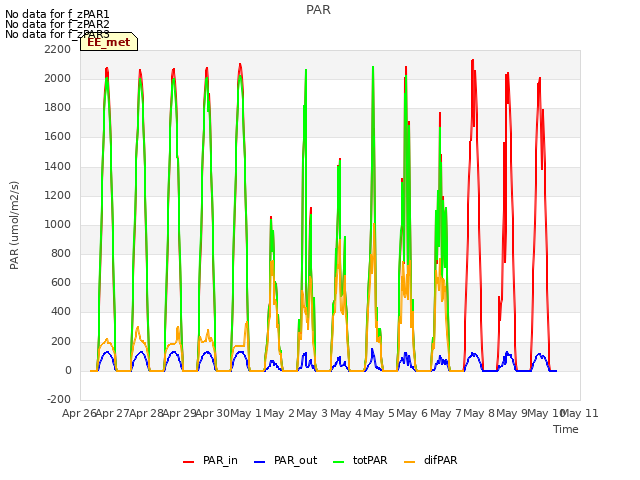Screen dimensions: 640x480
Task: Click the Time axis label
Action: (x=566, y=429)
